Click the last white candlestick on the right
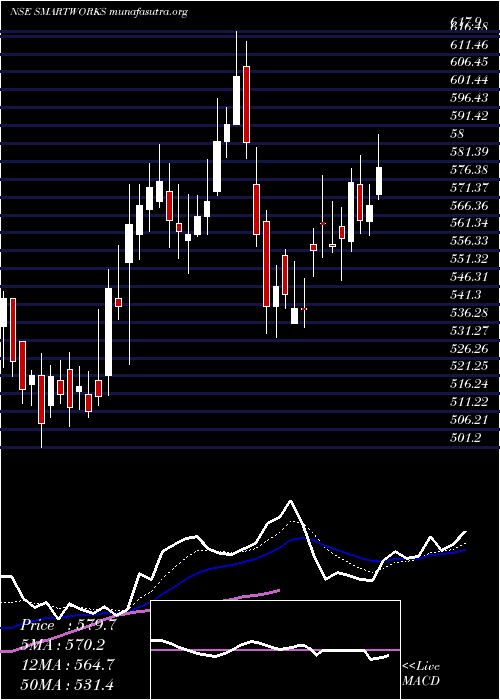The image size is (500, 700). [x=379, y=181]
